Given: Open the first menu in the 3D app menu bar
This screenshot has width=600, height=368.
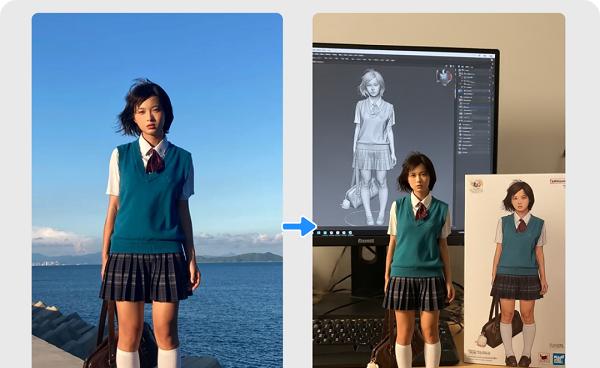Looking at the screenshot, I should (x=316, y=55).
